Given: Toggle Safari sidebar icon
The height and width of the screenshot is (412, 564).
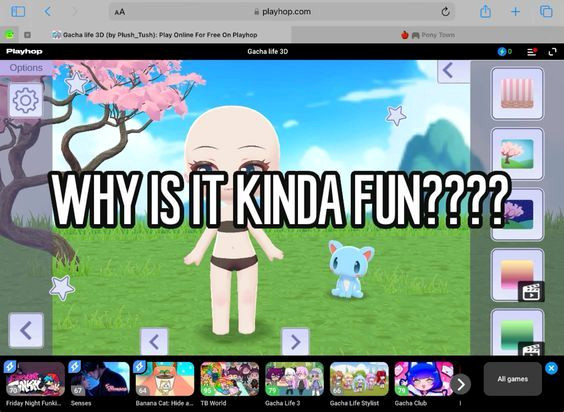Looking at the screenshot, I should click(18, 12).
